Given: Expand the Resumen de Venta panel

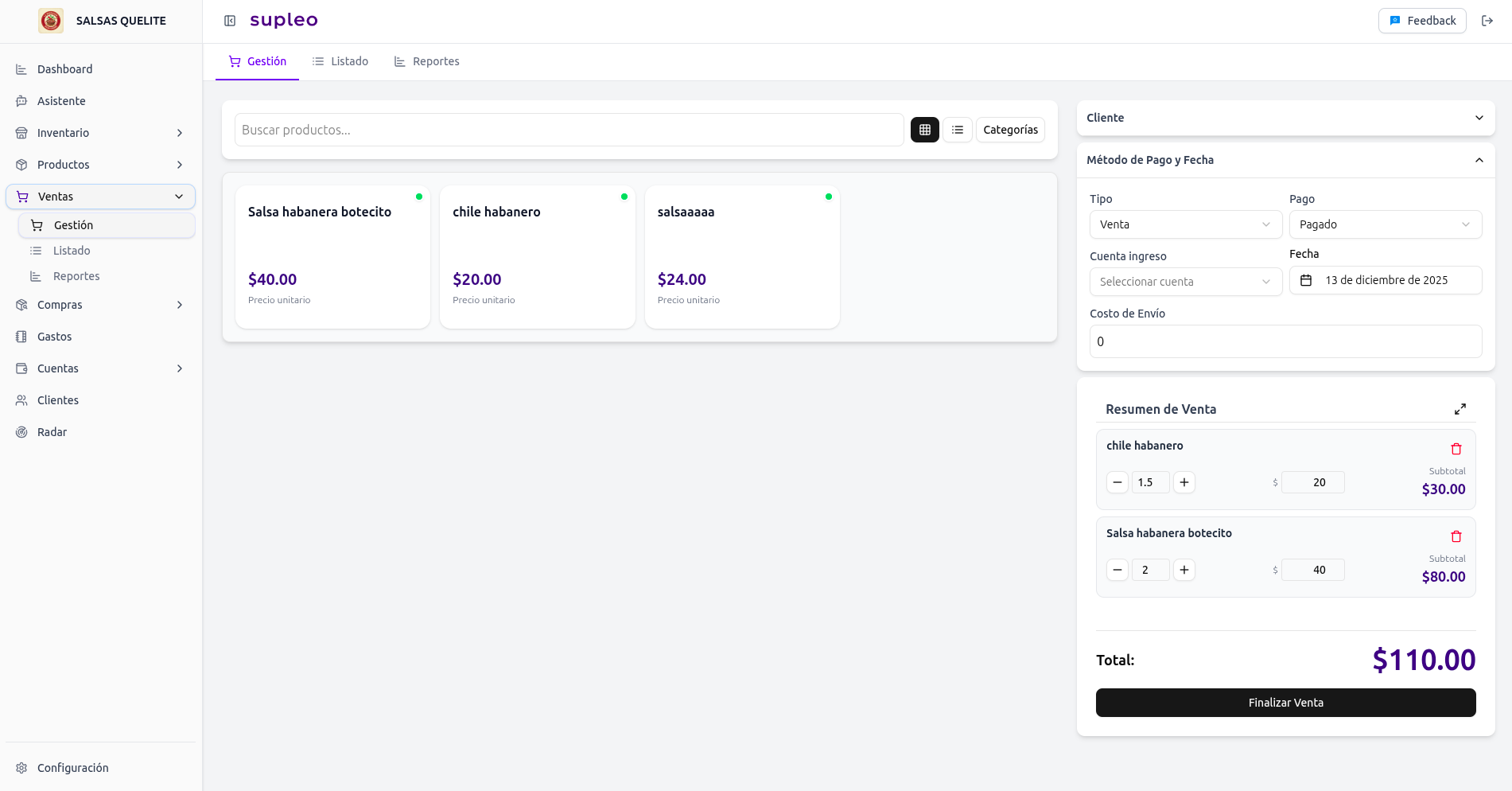Looking at the screenshot, I should coord(1460,409).
